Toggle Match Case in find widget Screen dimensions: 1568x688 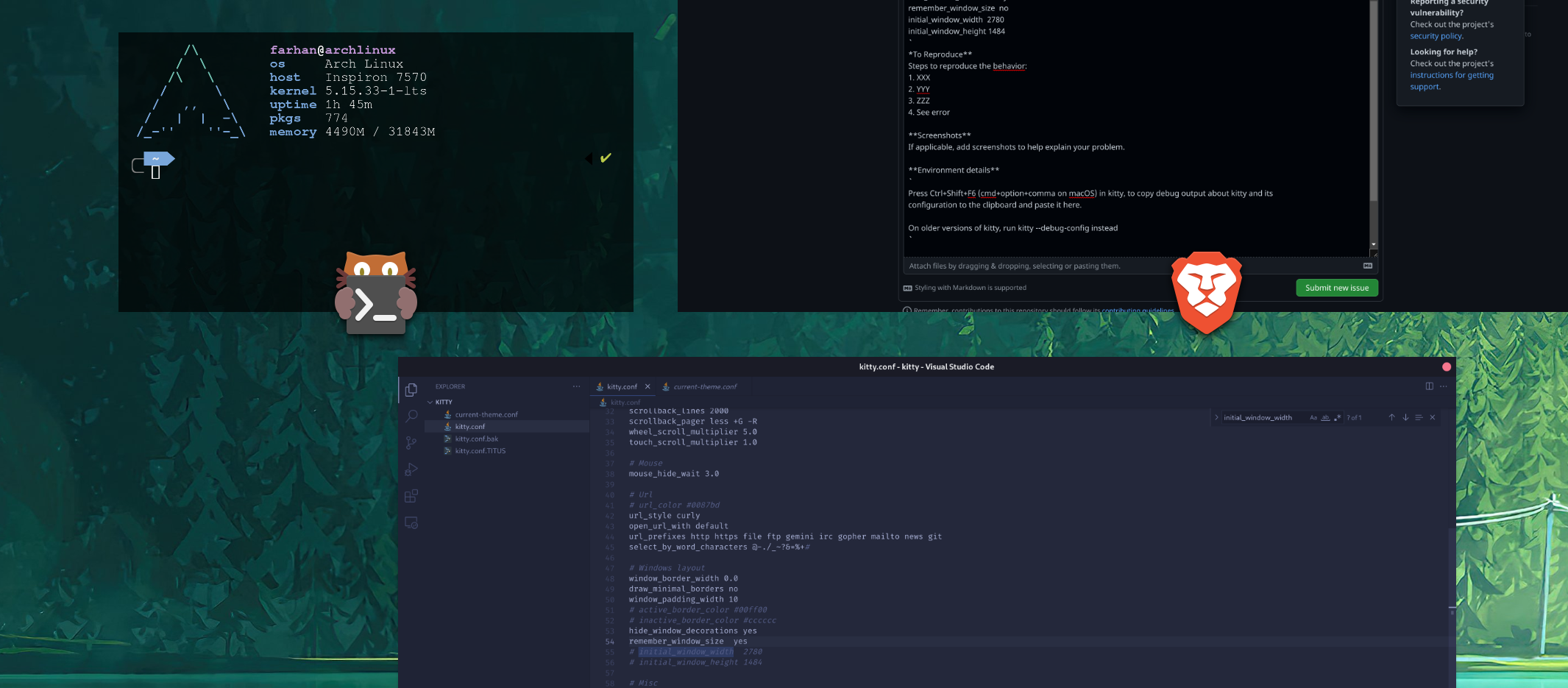(1313, 417)
